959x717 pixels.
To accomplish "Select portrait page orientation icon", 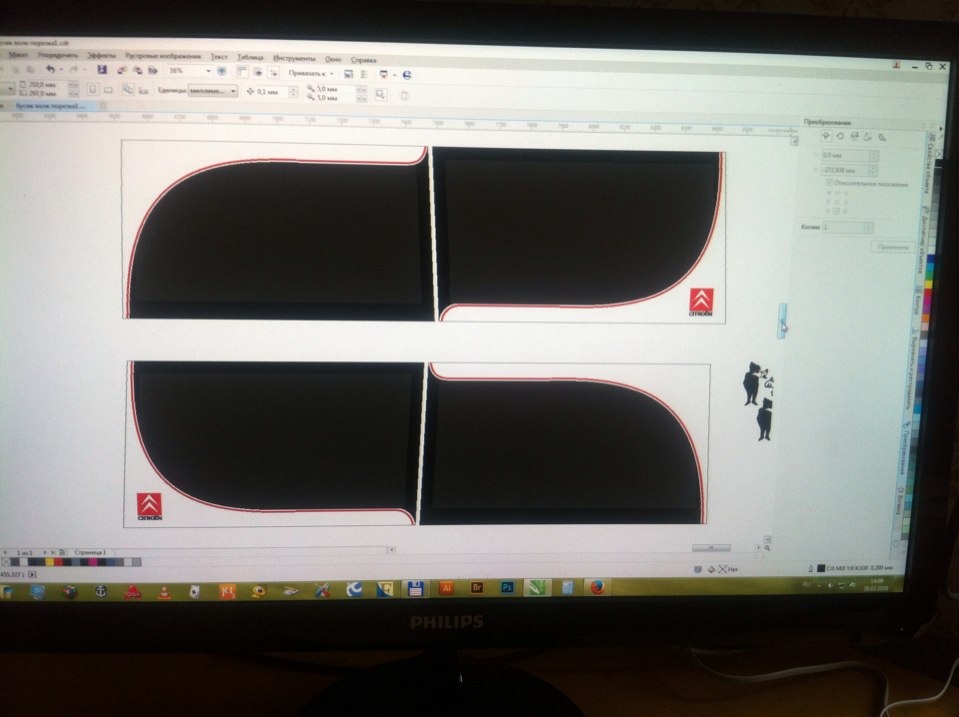I will (93, 89).
